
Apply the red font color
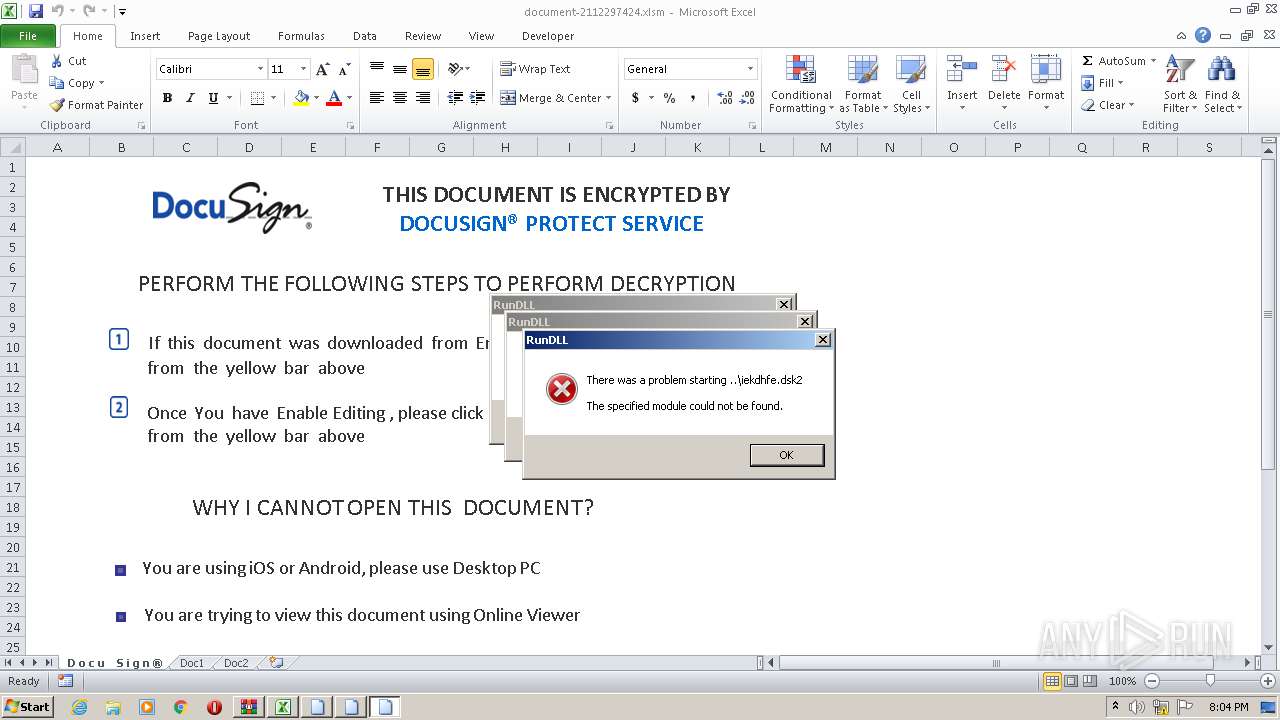334,98
